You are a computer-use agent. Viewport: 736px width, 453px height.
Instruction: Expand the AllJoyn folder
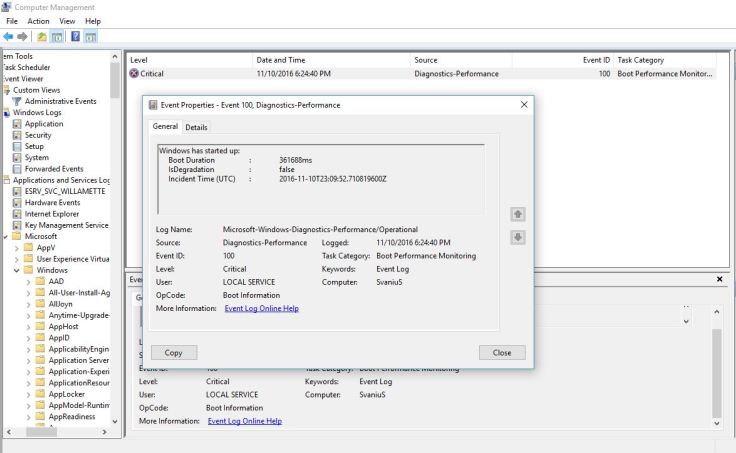(28, 304)
